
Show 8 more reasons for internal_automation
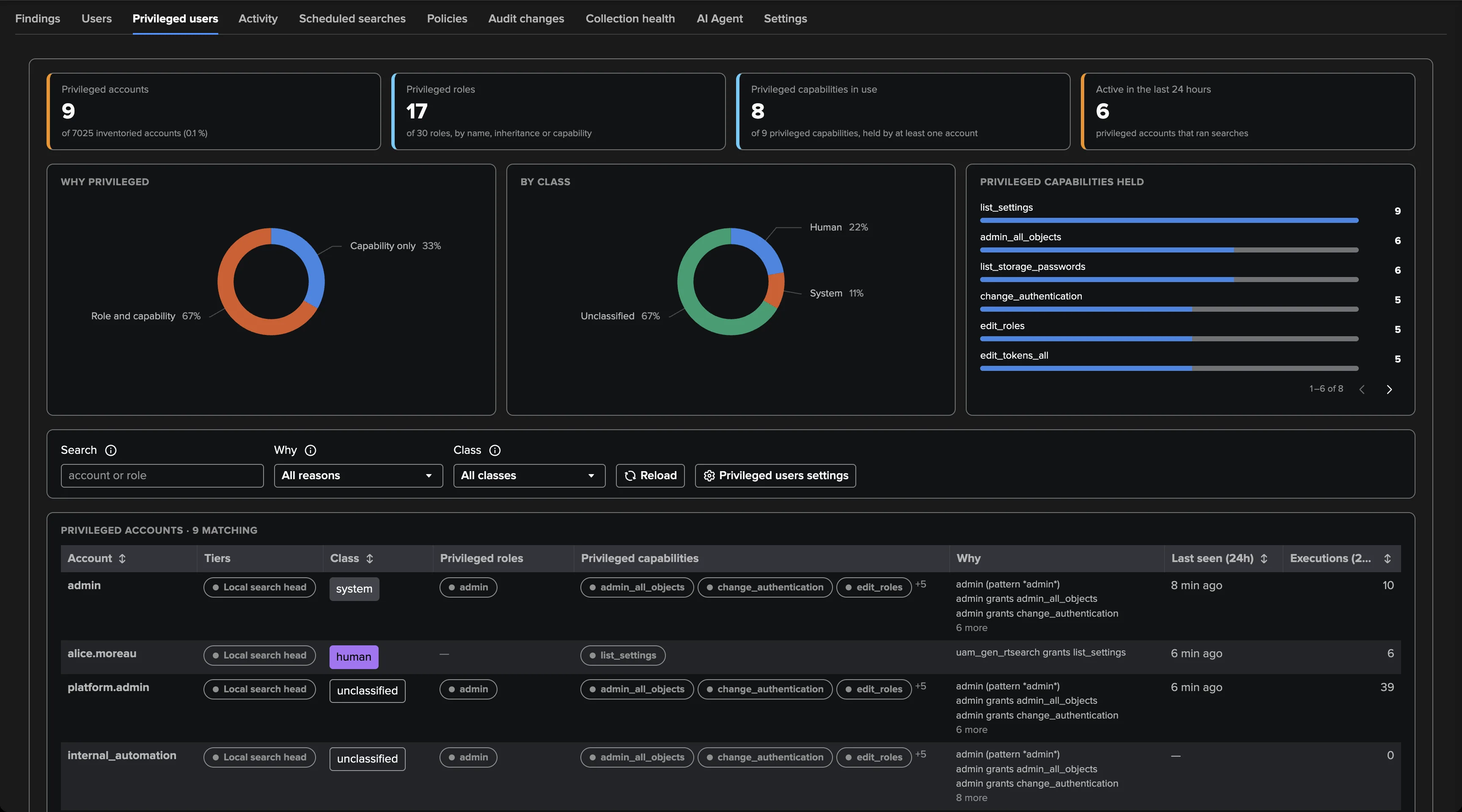point(972,798)
